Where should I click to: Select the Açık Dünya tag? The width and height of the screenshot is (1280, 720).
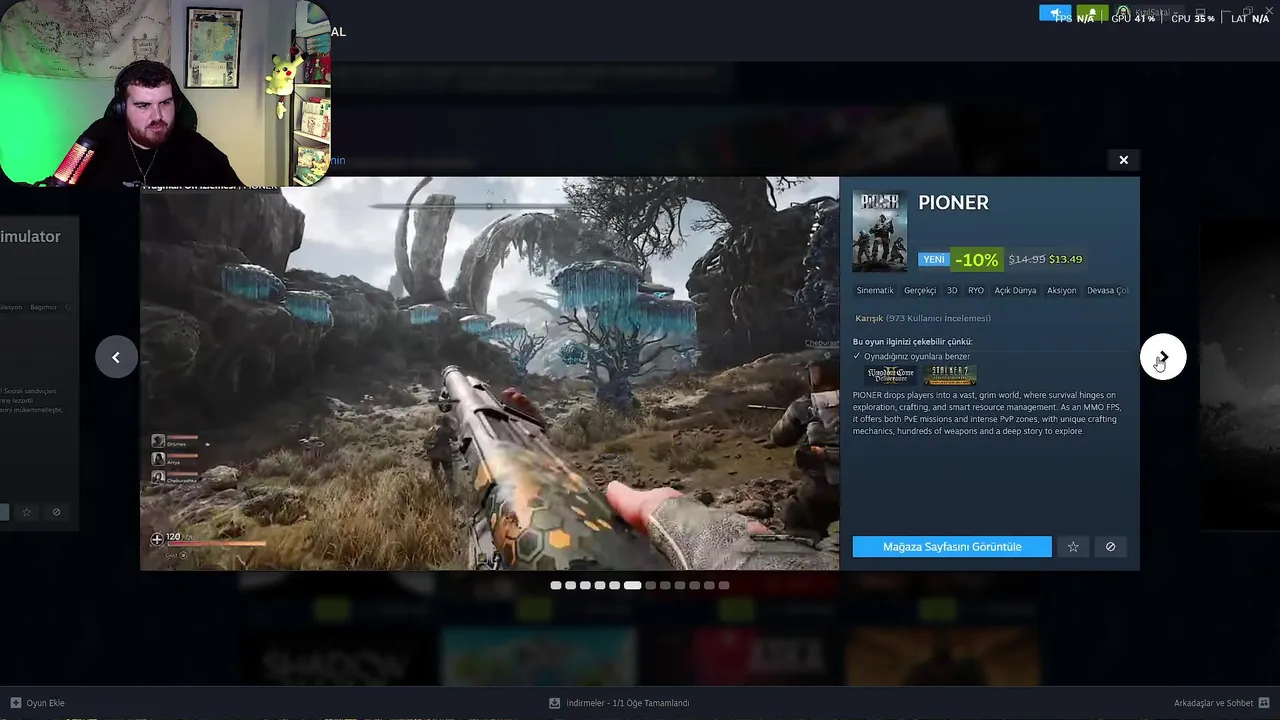coord(1015,291)
